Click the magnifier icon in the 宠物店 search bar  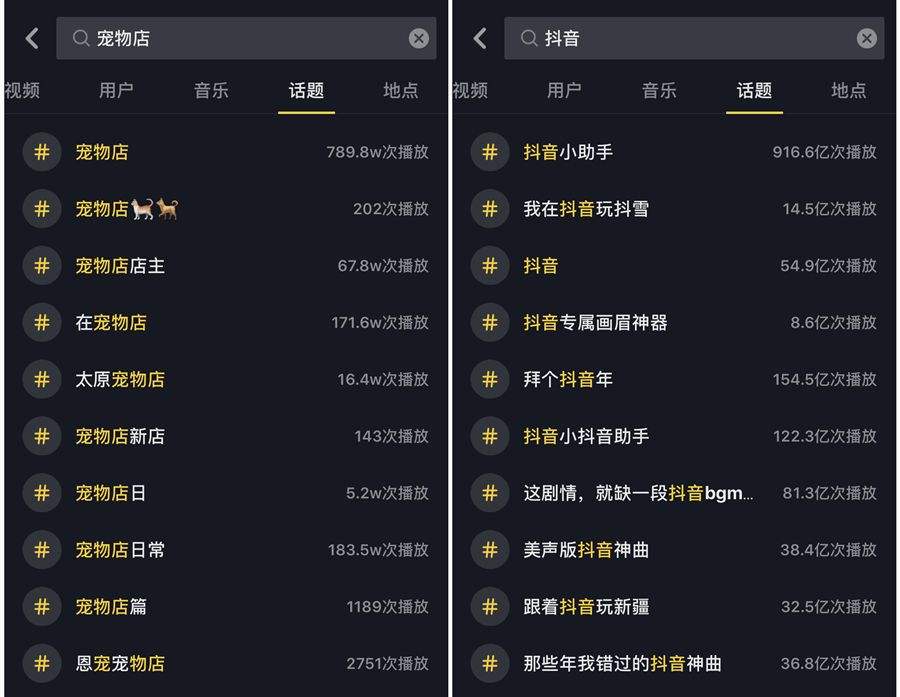coord(78,38)
